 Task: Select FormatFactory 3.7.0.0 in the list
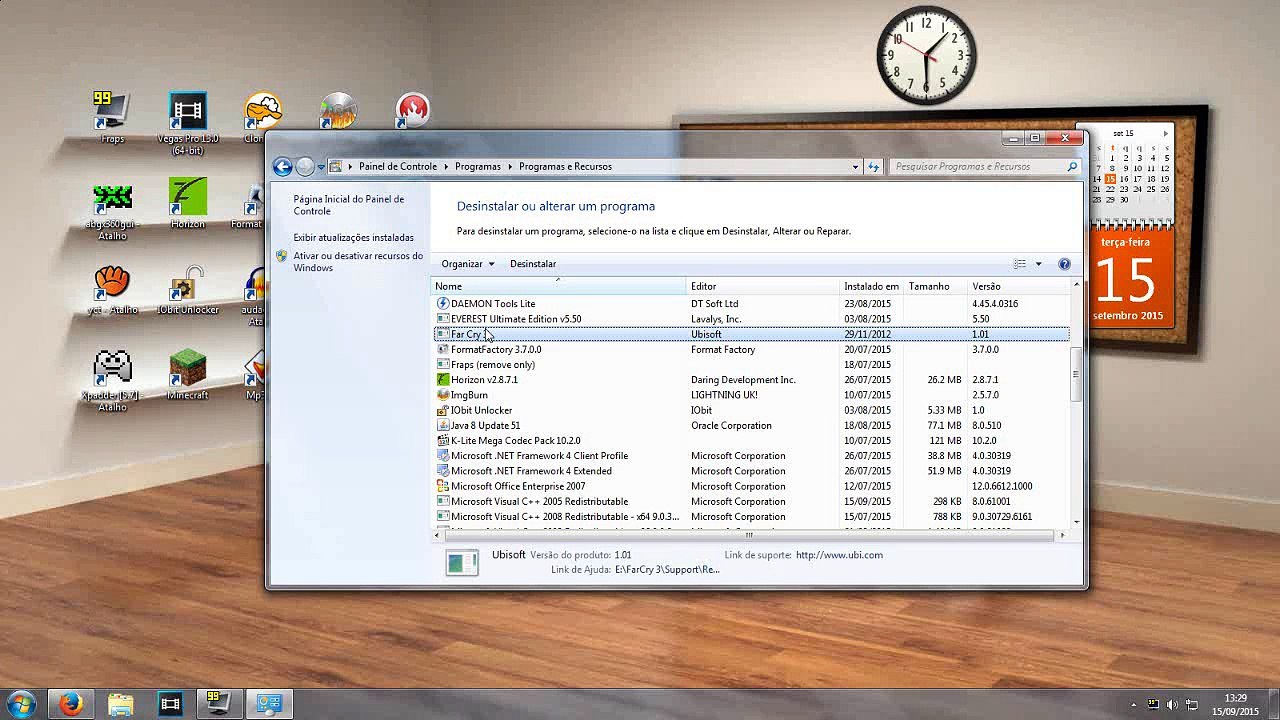(x=752, y=350)
